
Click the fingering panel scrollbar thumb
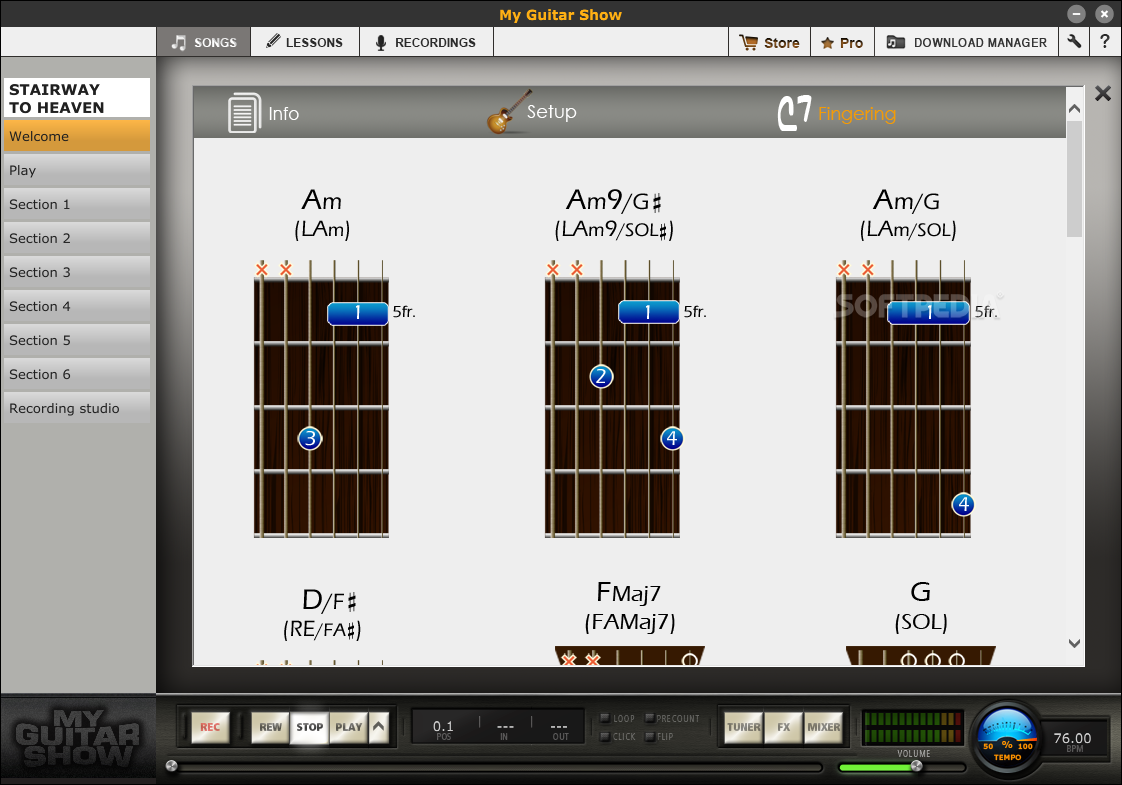tap(1074, 178)
